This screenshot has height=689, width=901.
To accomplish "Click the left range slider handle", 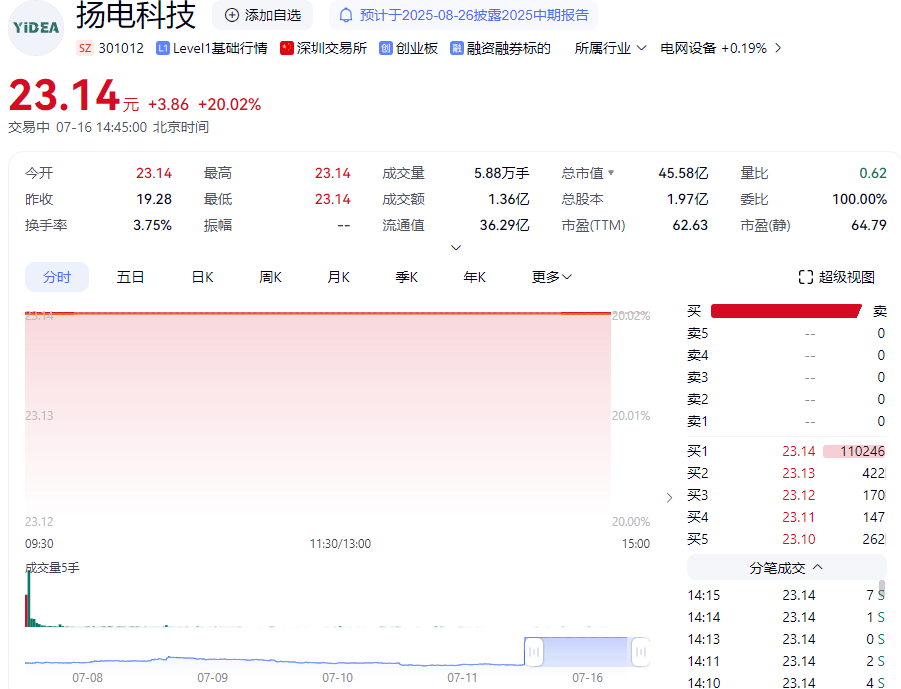I will (534, 652).
